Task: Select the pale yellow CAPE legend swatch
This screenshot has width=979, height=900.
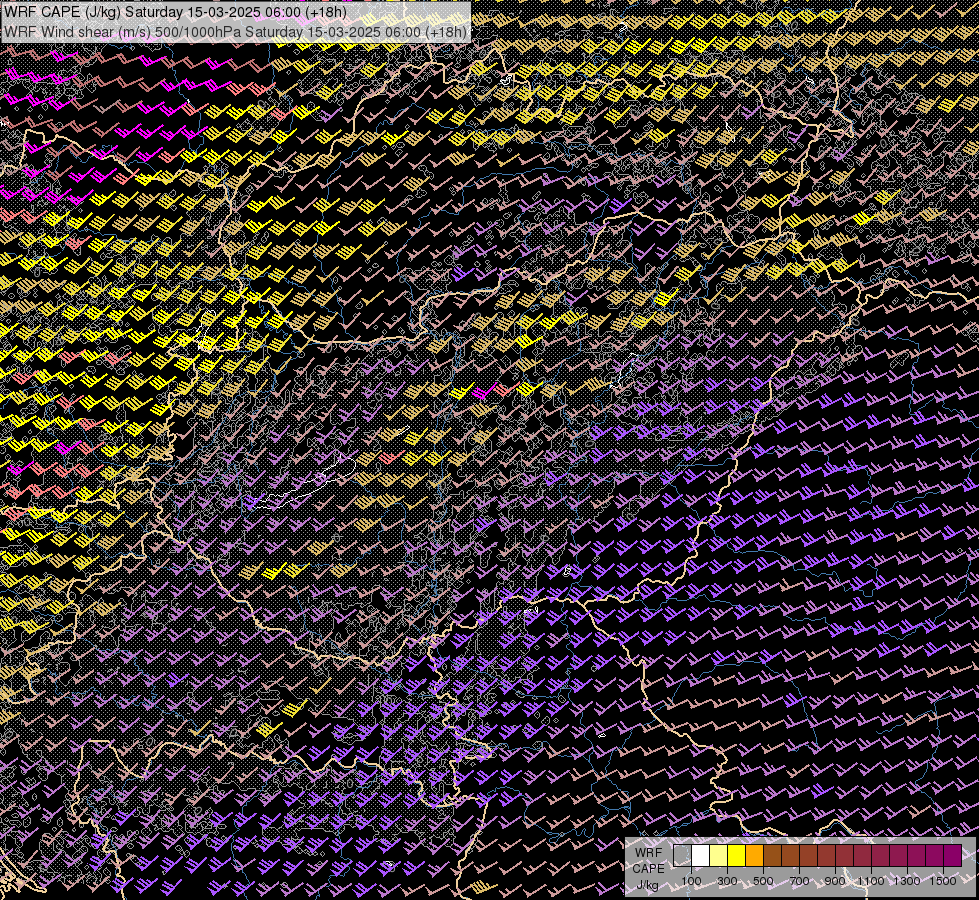Action: pyautogui.click(x=719, y=856)
